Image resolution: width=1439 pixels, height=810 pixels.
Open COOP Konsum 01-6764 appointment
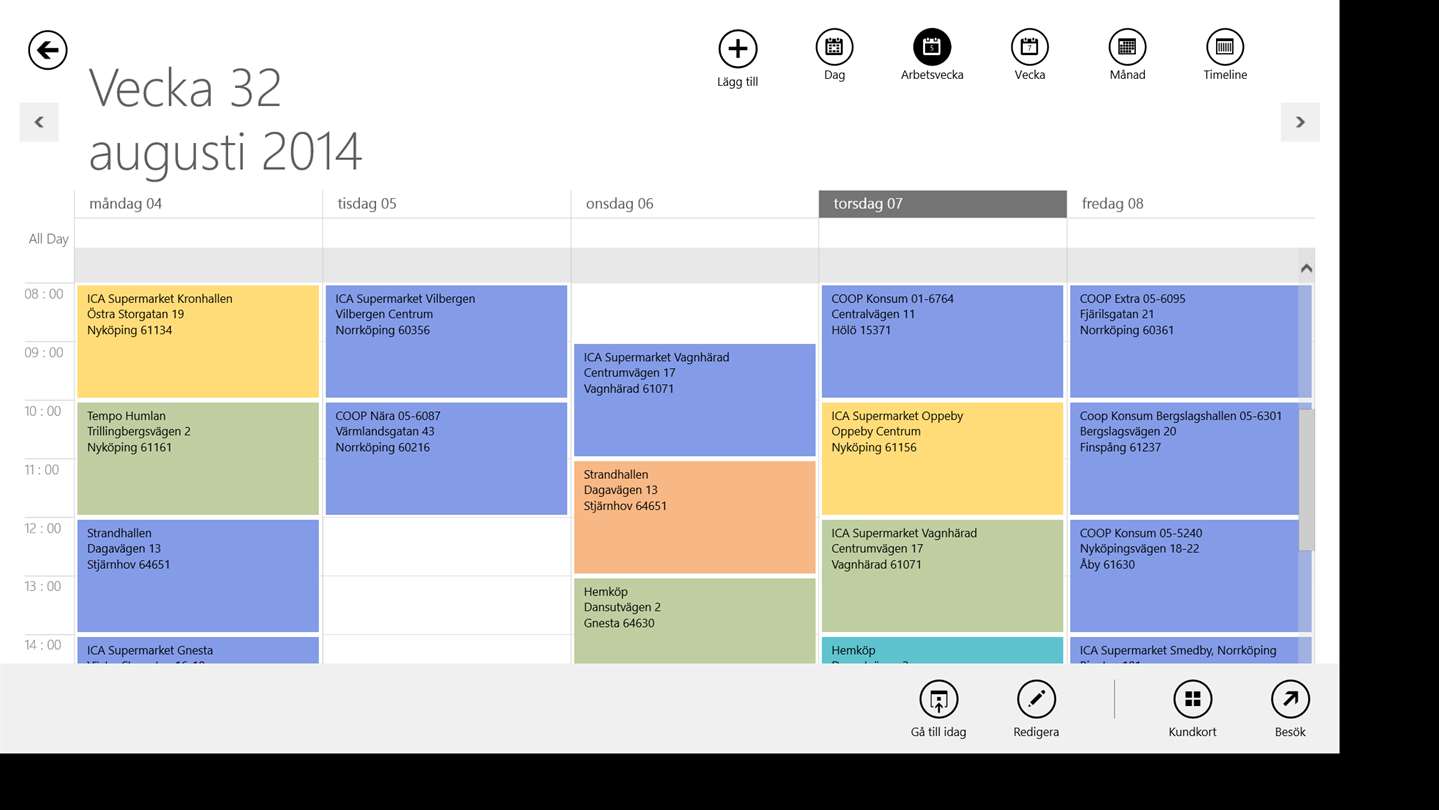point(942,341)
